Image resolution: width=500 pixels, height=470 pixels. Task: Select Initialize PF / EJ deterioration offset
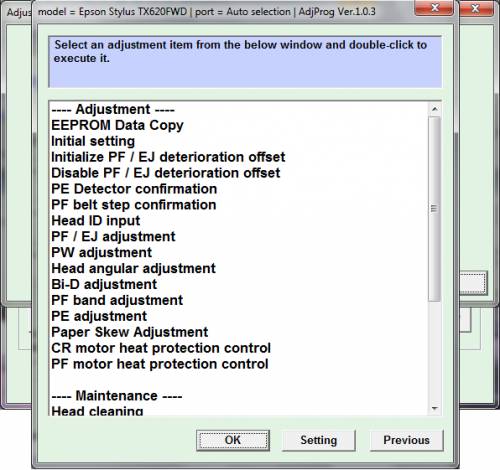click(168, 157)
